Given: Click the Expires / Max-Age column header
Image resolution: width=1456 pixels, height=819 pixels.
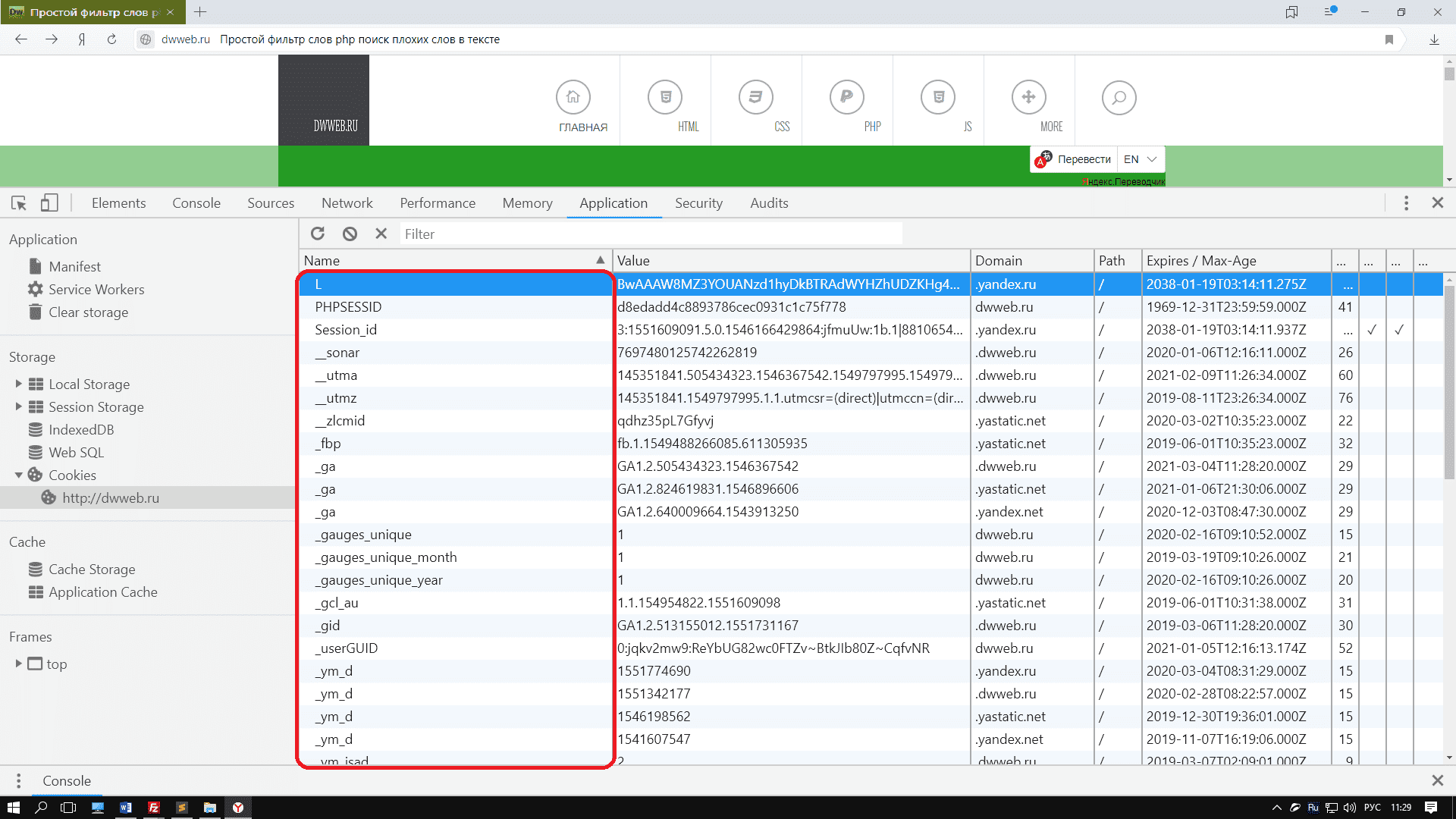Looking at the screenshot, I should point(1236,260).
